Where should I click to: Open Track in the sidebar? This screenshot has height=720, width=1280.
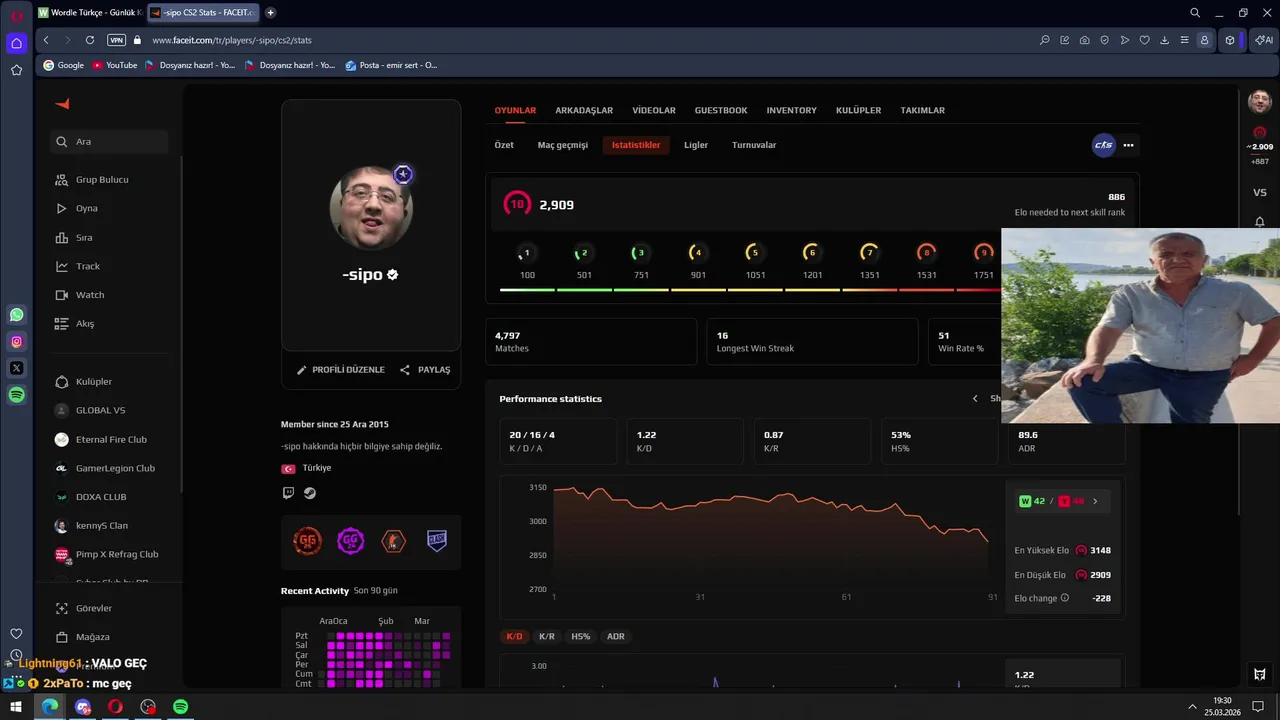[88, 266]
